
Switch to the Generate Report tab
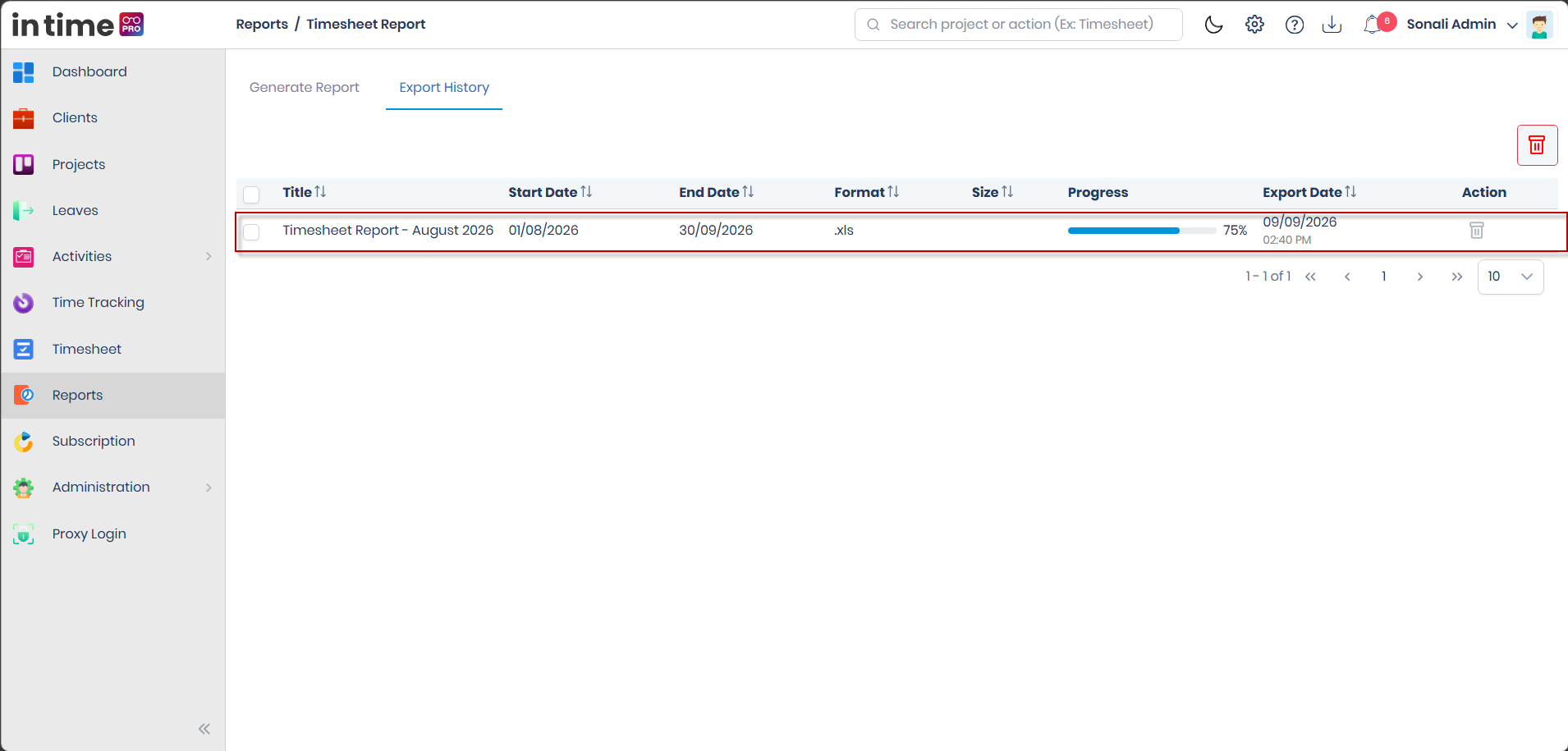click(x=305, y=87)
